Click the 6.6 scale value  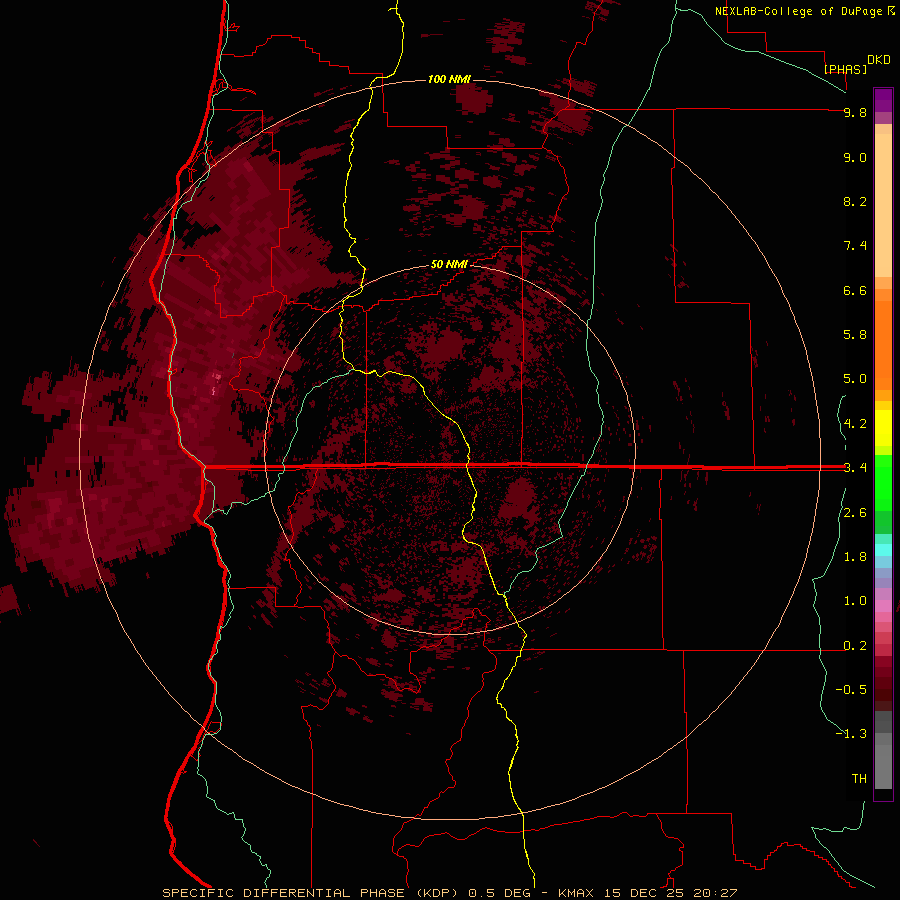pos(855,290)
